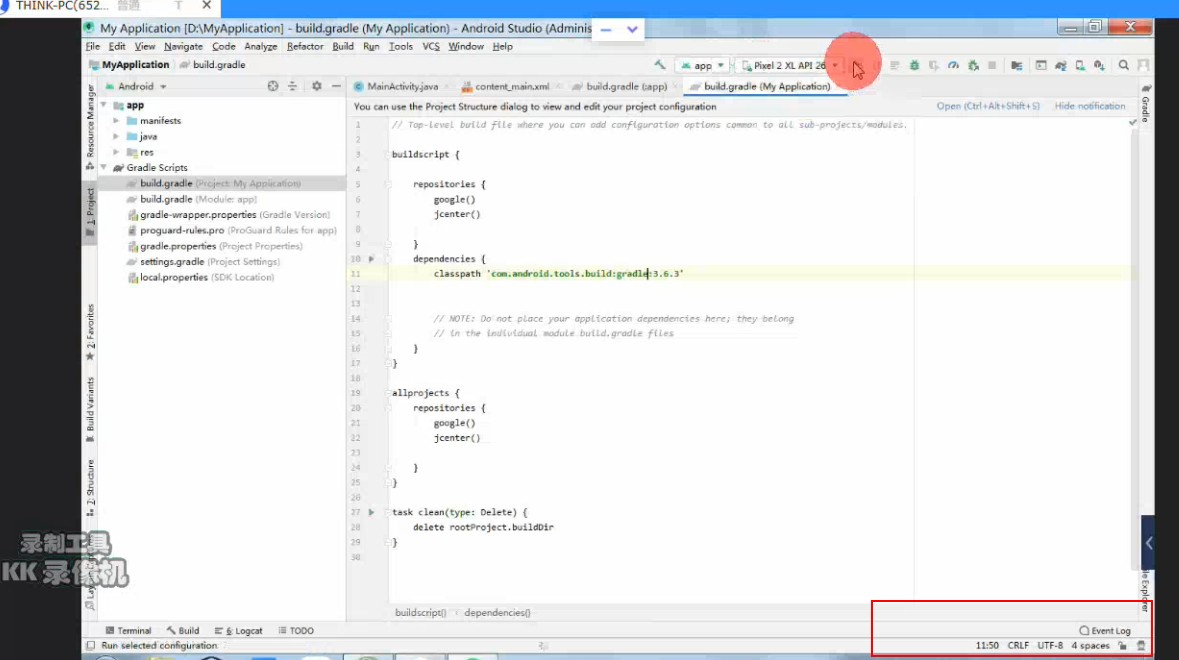Open the app run configuration dropdown

click(702, 65)
